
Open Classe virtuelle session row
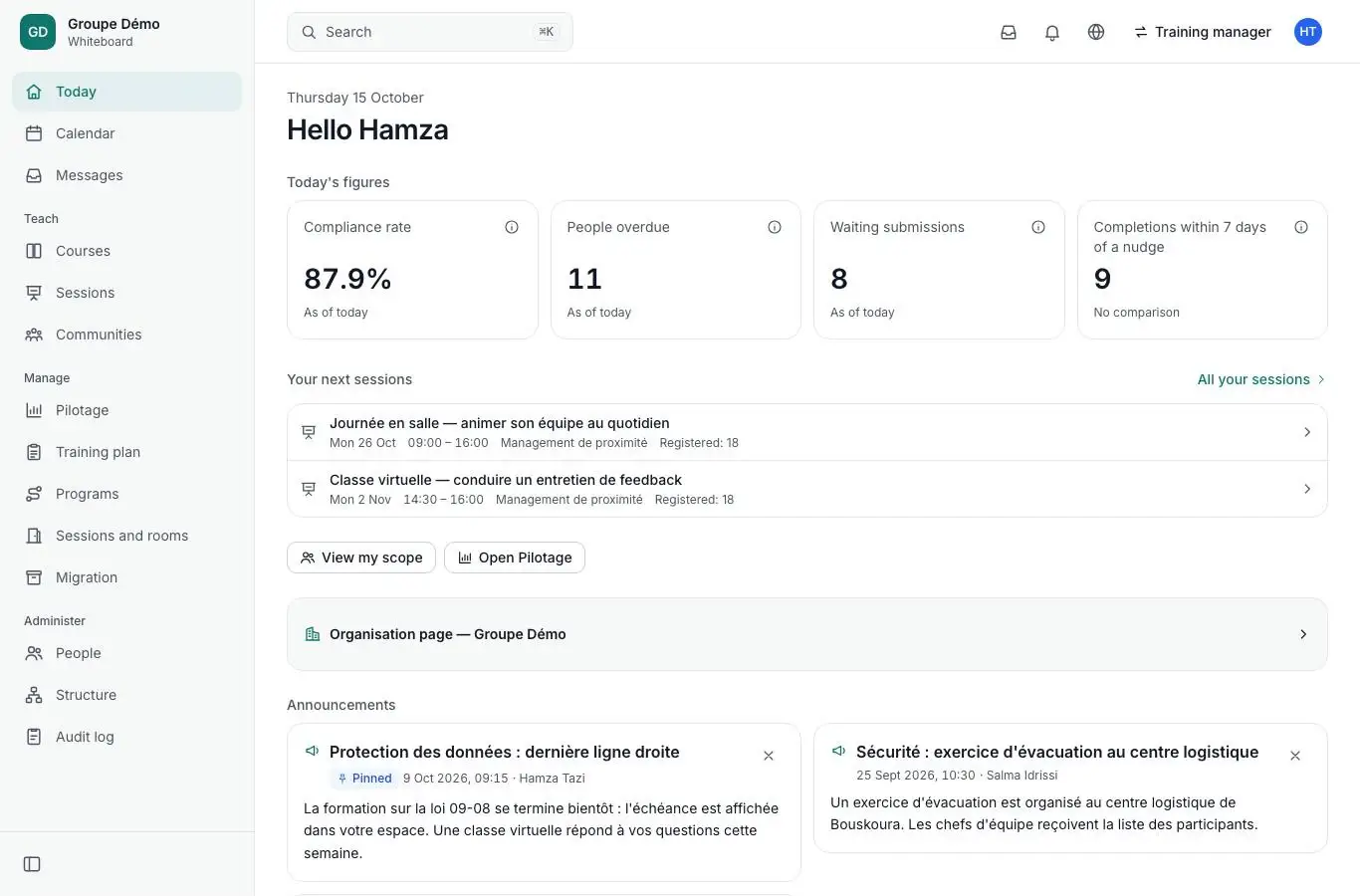pos(807,489)
